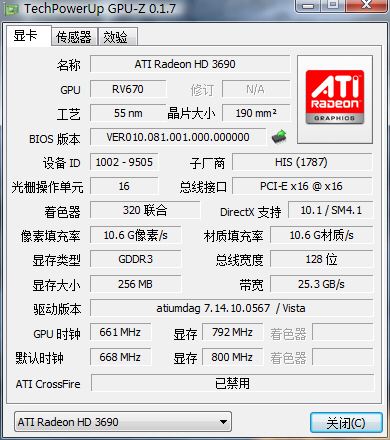This screenshot has height=440, width=390.
Task: Minimize the GPU-Z window
Action: [308, 5]
